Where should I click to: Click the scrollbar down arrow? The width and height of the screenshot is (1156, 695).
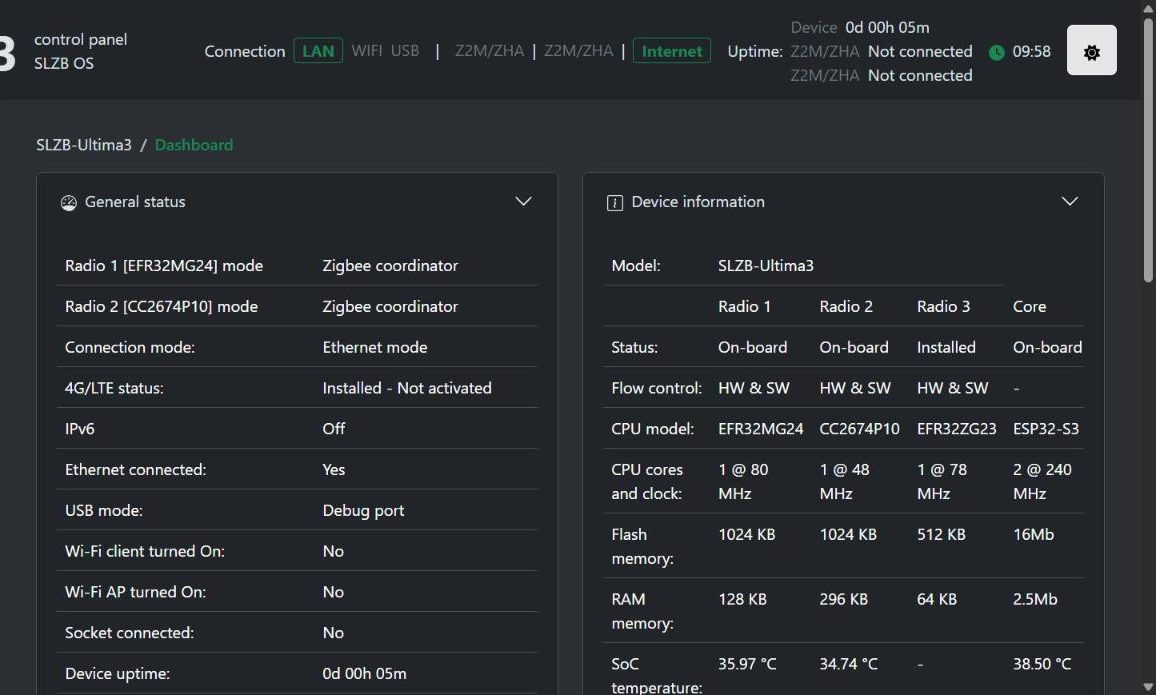click(1148, 688)
